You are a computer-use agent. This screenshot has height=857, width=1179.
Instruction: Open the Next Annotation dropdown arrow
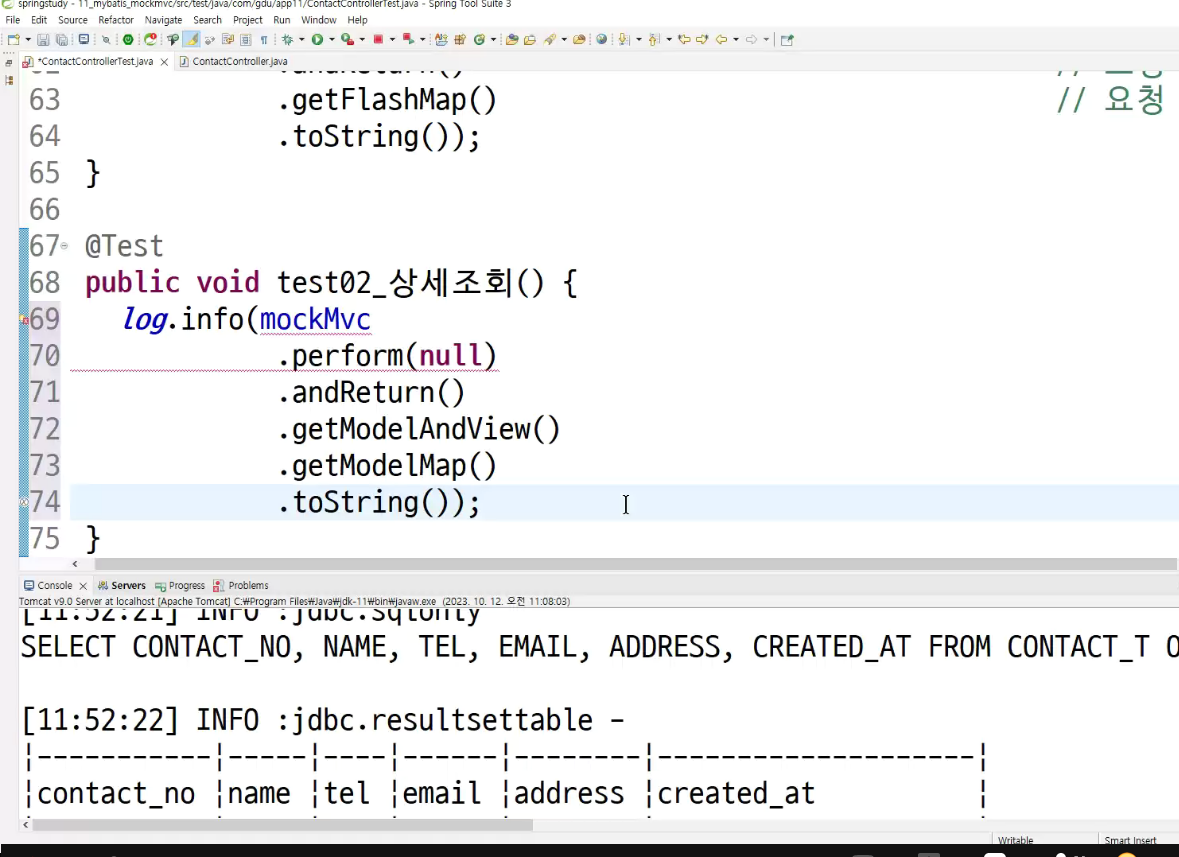click(x=638, y=40)
